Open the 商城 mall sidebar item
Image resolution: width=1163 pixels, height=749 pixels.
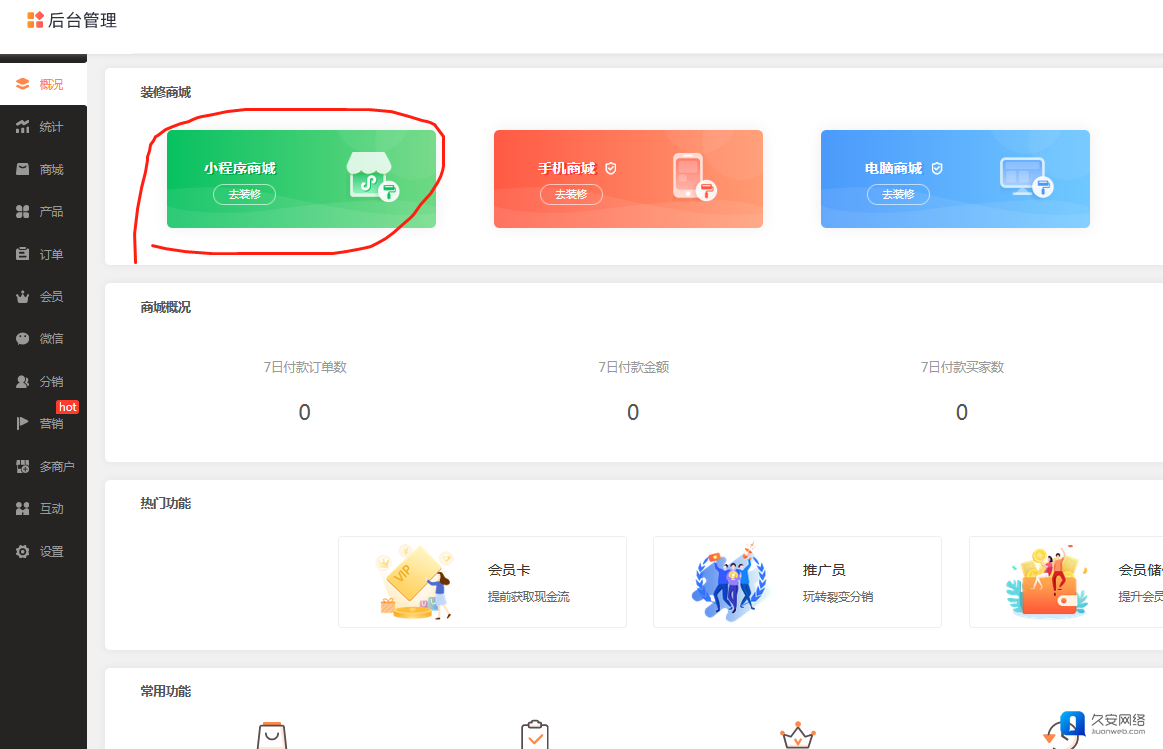point(43,169)
